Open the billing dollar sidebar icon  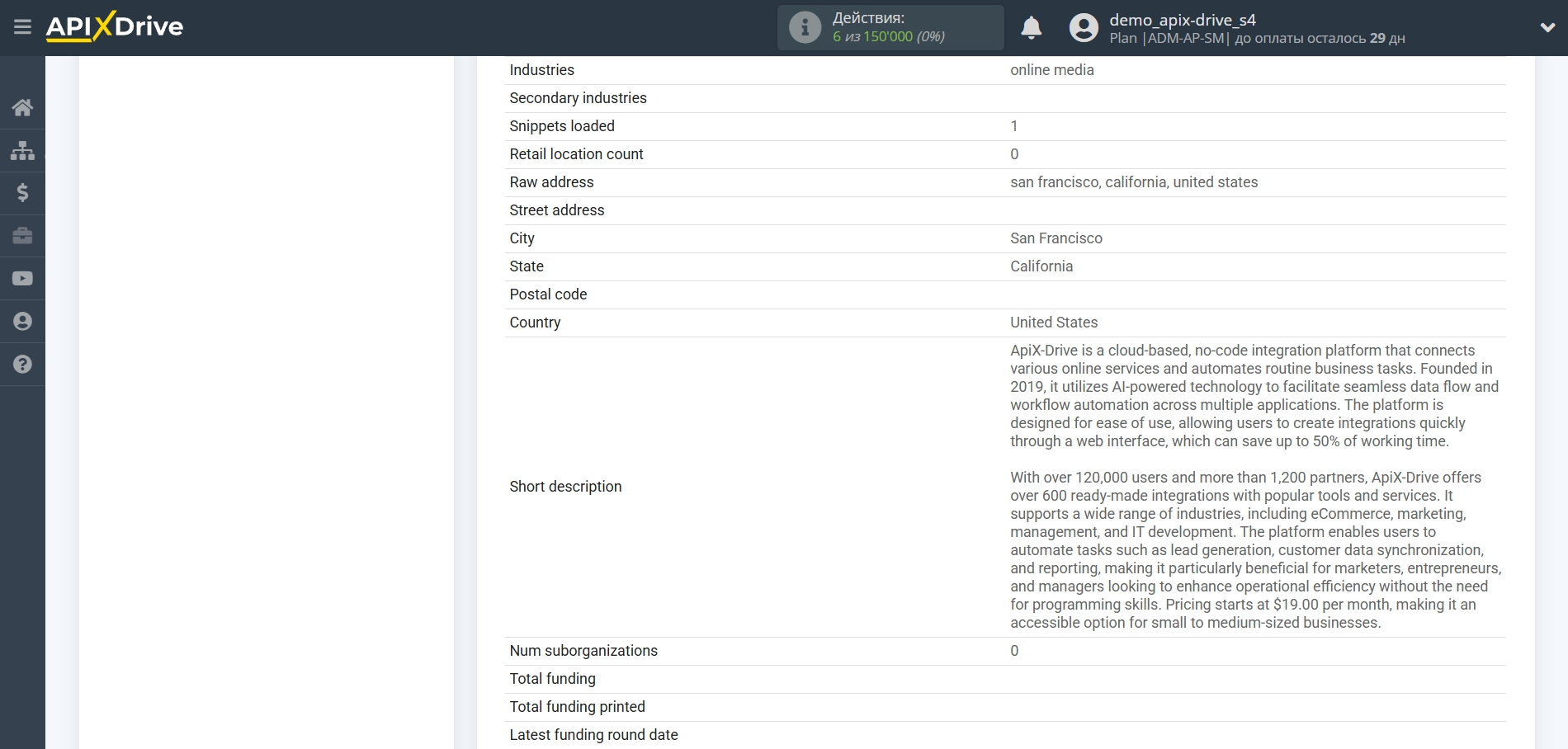tap(22, 193)
